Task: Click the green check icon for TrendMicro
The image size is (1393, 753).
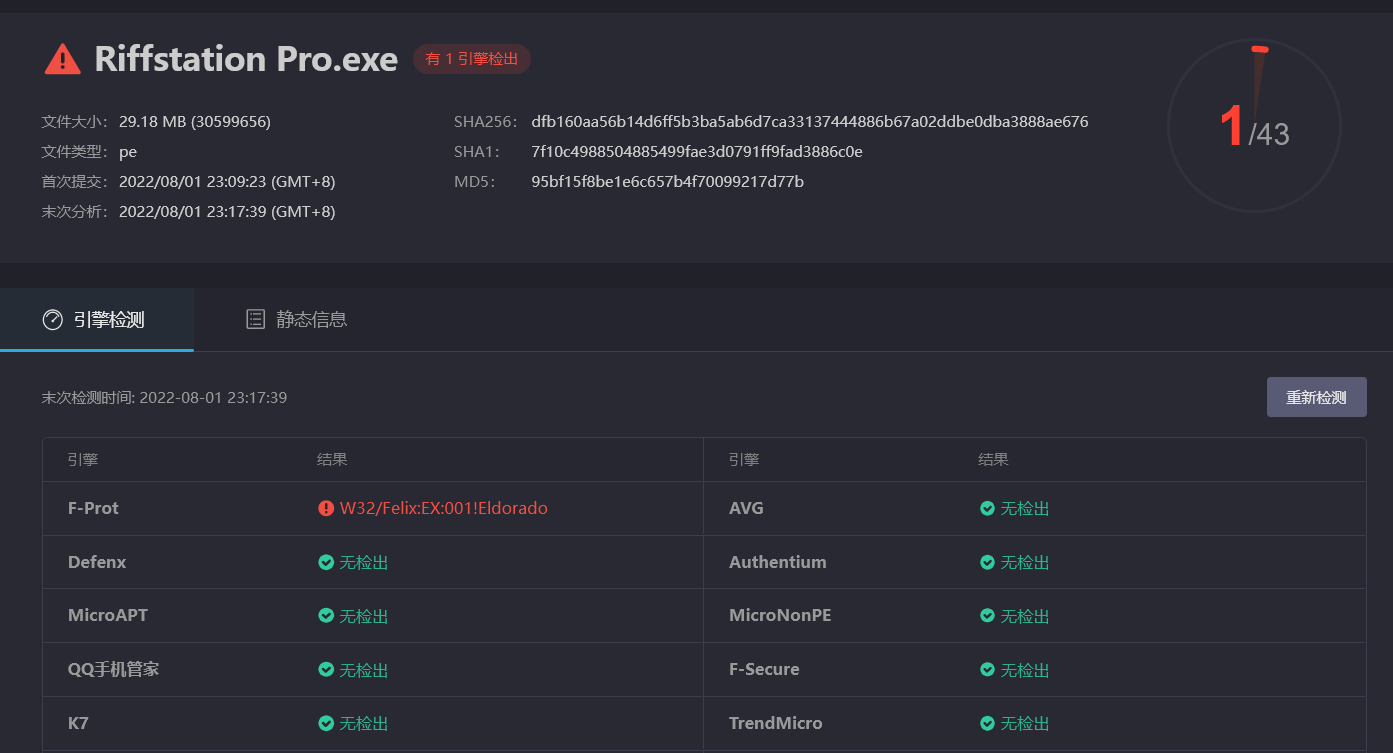Action: [987, 722]
